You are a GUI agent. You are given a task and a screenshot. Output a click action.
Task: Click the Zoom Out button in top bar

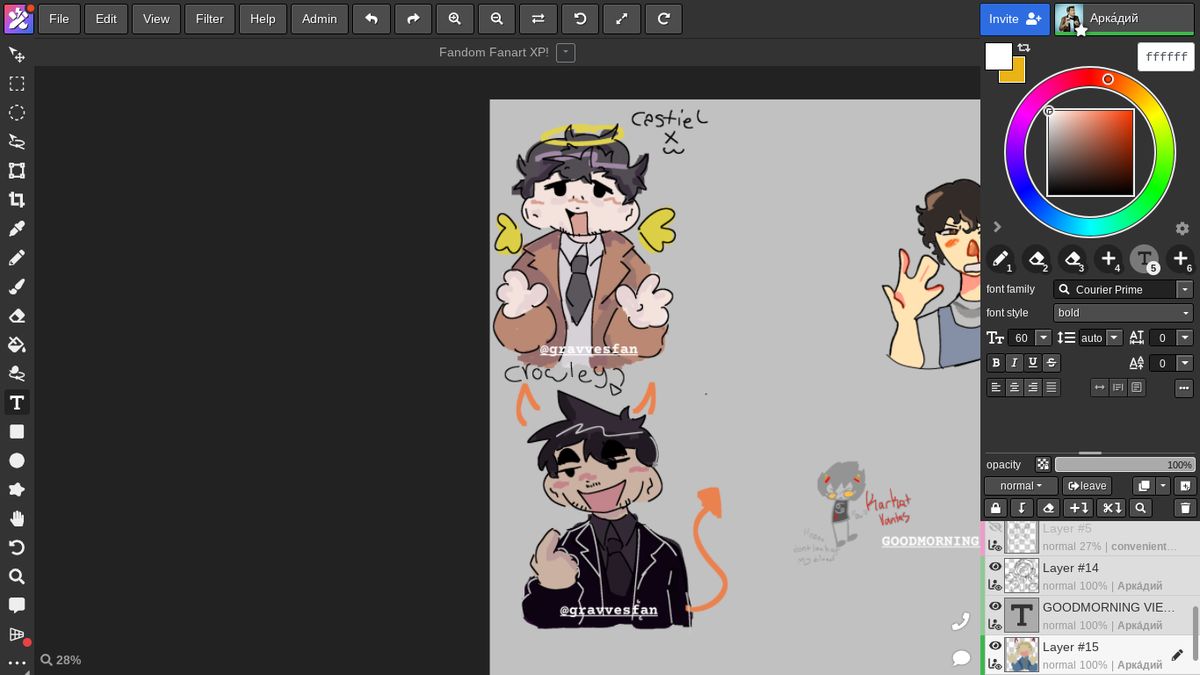click(497, 18)
